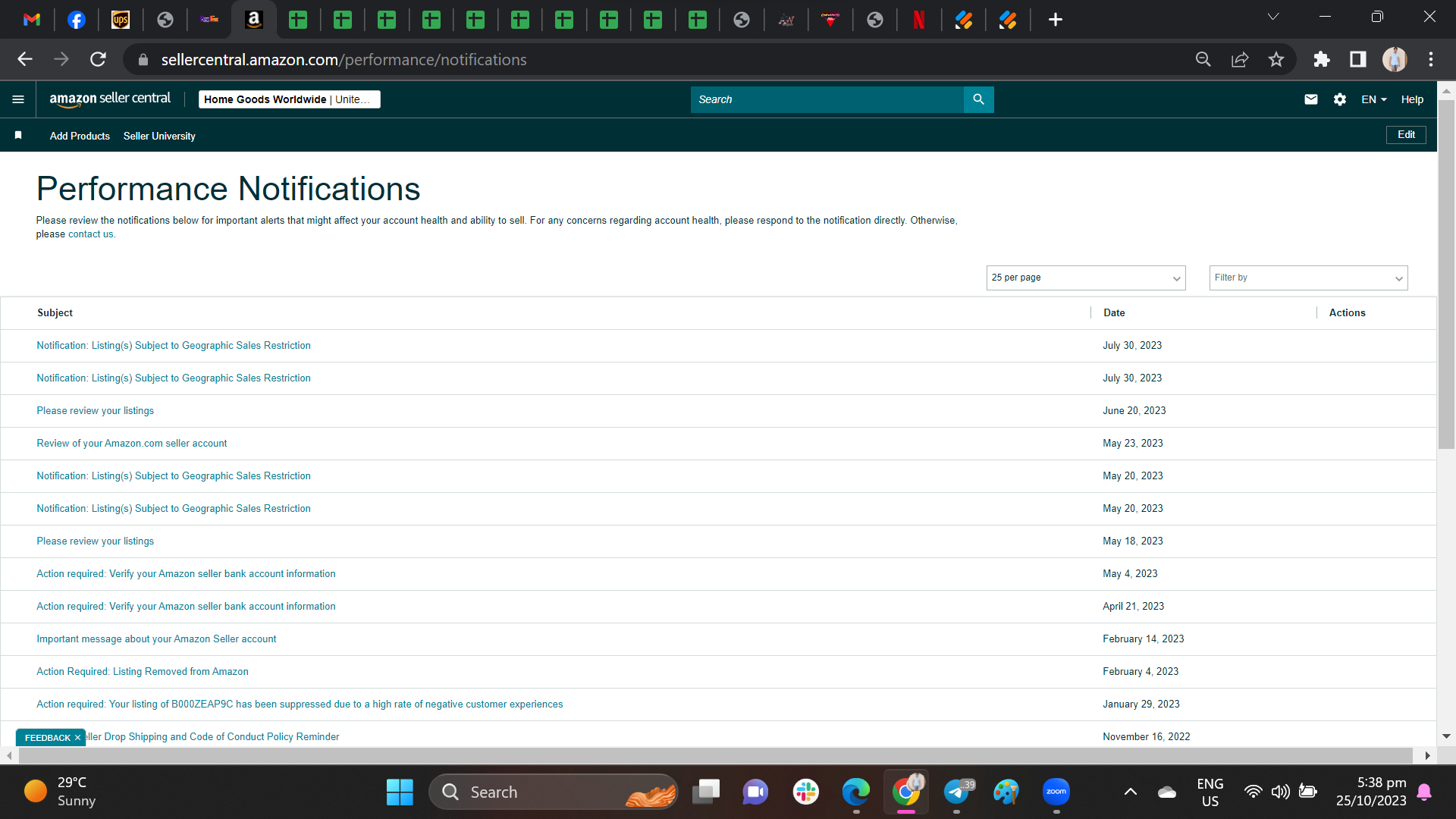Click the bookmark flag icon beside Add Products
Screen dimensions: 1456x819
point(18,135)
